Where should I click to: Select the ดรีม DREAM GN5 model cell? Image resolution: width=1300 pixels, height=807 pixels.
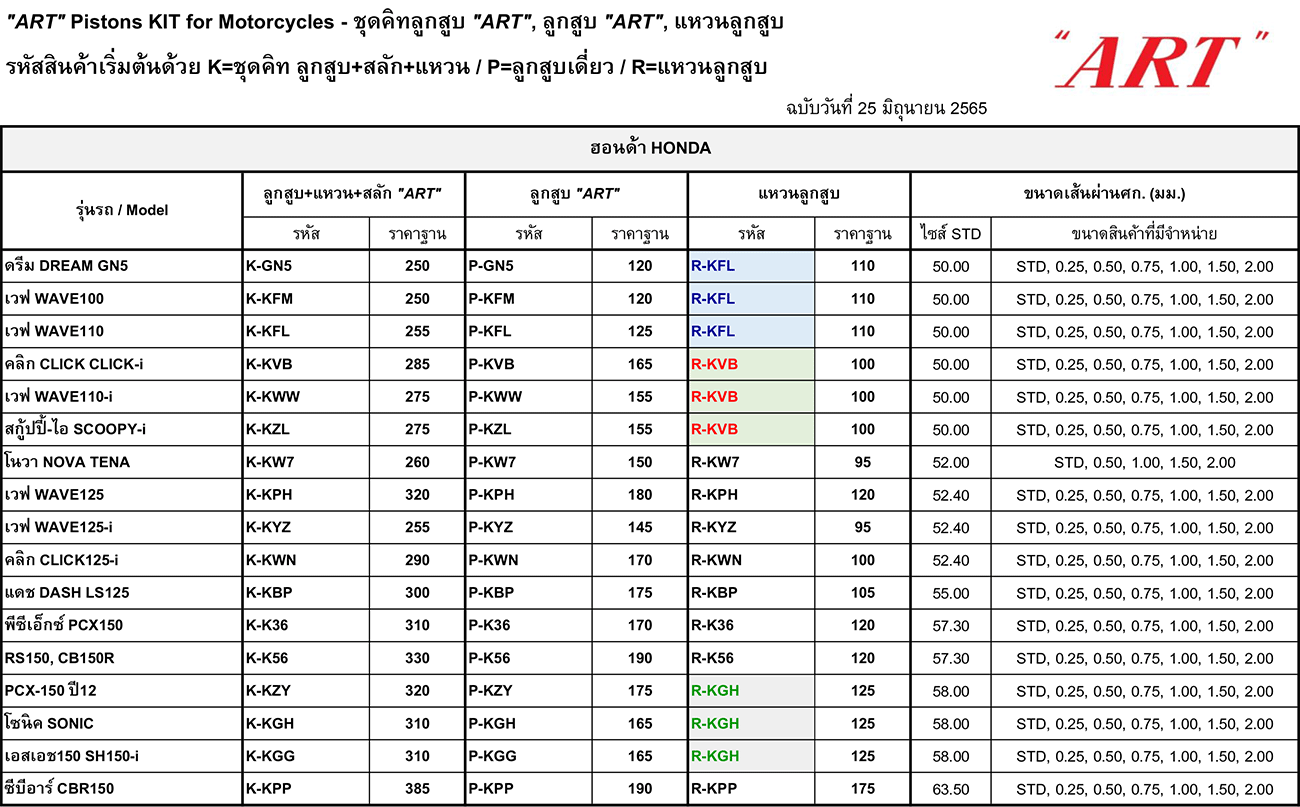122,266
